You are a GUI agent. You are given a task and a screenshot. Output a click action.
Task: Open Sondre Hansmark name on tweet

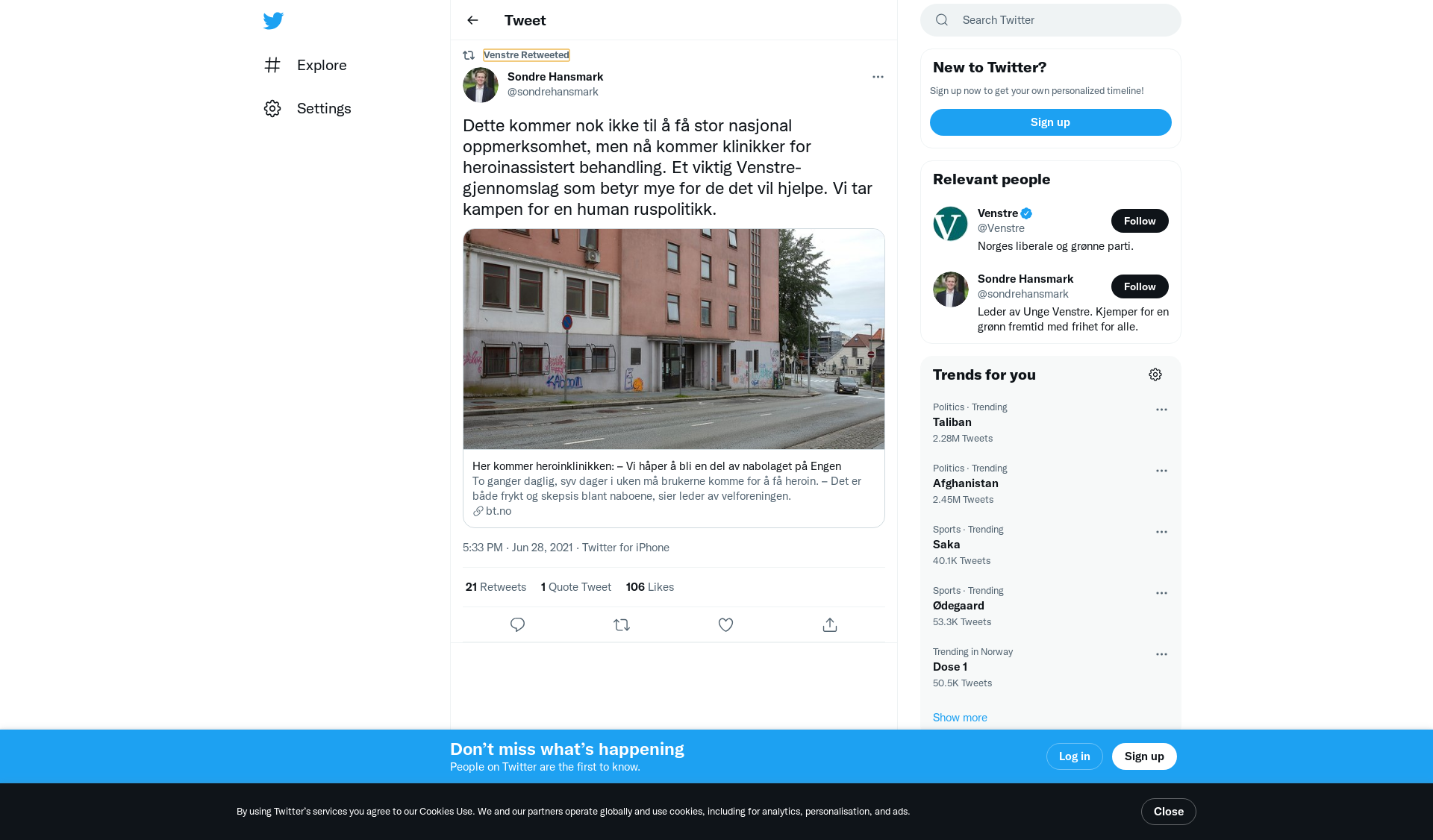(x=555, y=77)
